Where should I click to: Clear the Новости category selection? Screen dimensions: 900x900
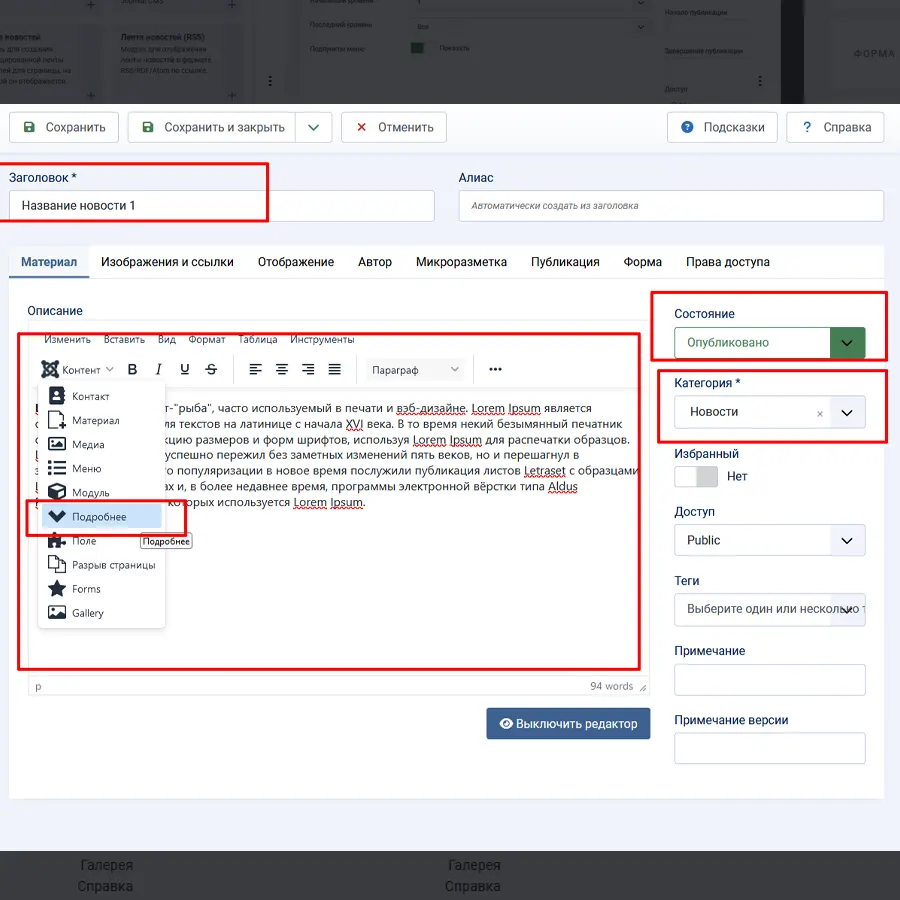point(820,413)
